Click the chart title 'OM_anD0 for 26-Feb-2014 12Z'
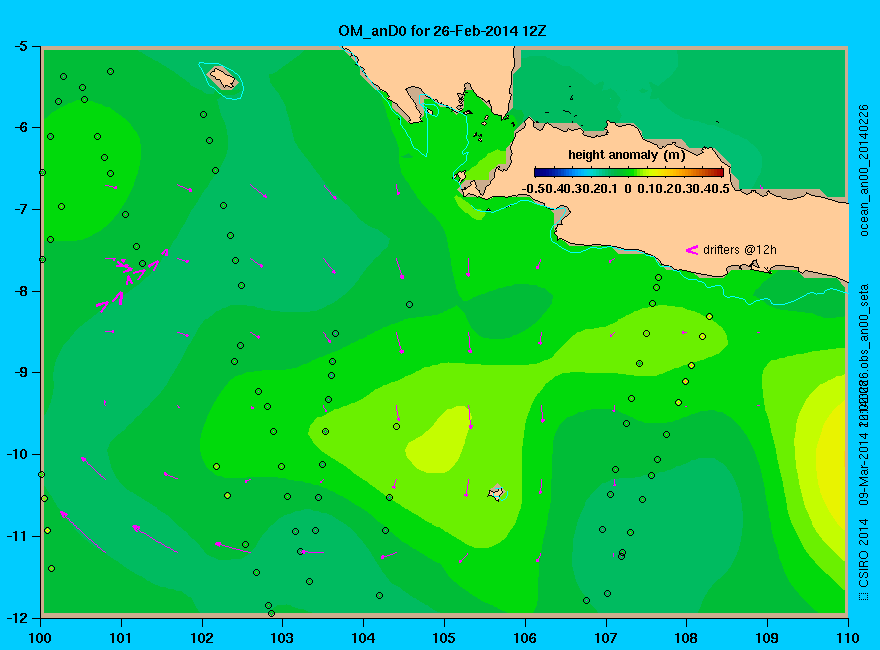 [x=442, y=31]
